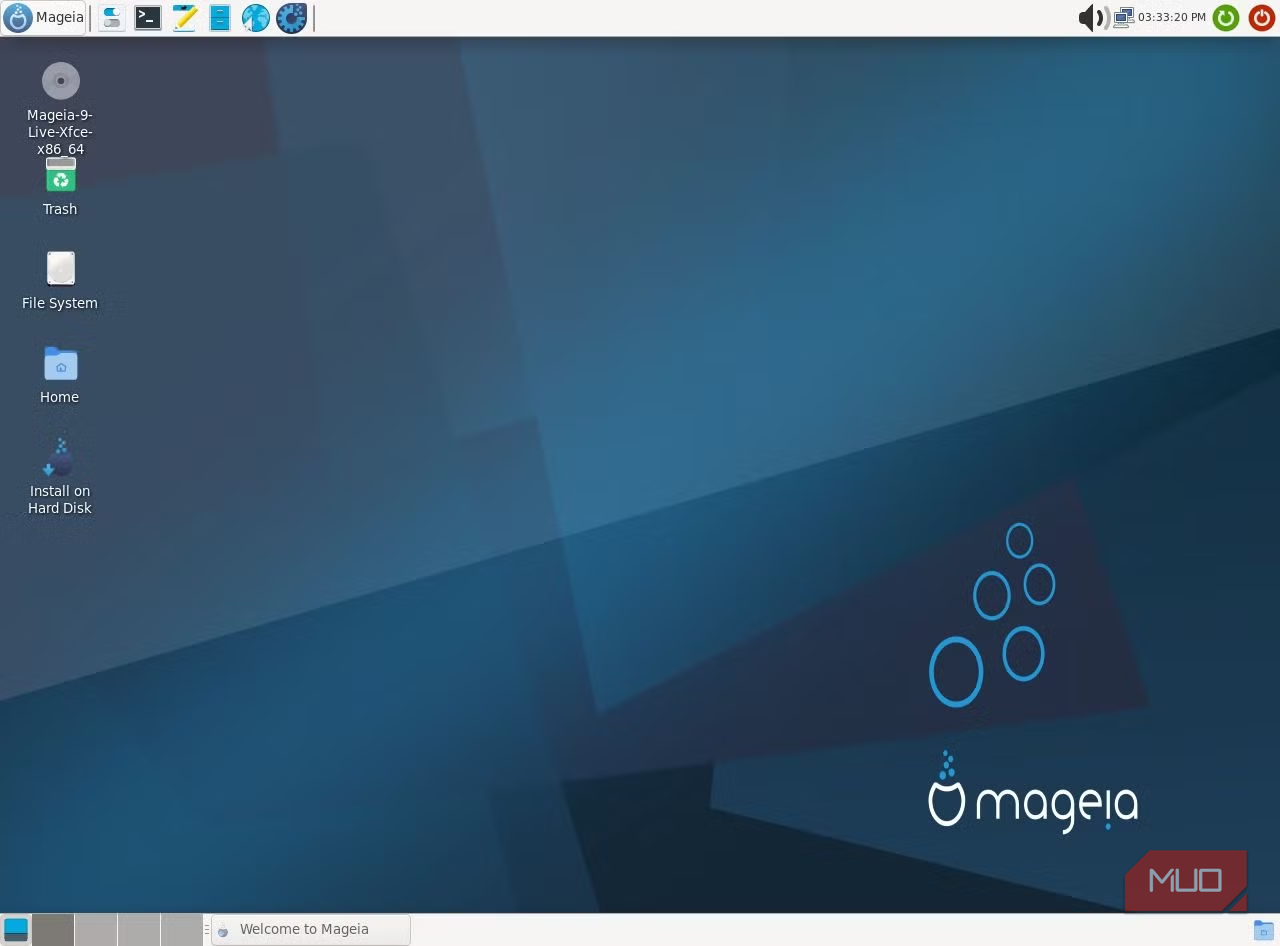Open the folder icon in bottom-right panel
Image resolution: width=1280 pixels, height=946 pixels.
[x=1264, y=930]
